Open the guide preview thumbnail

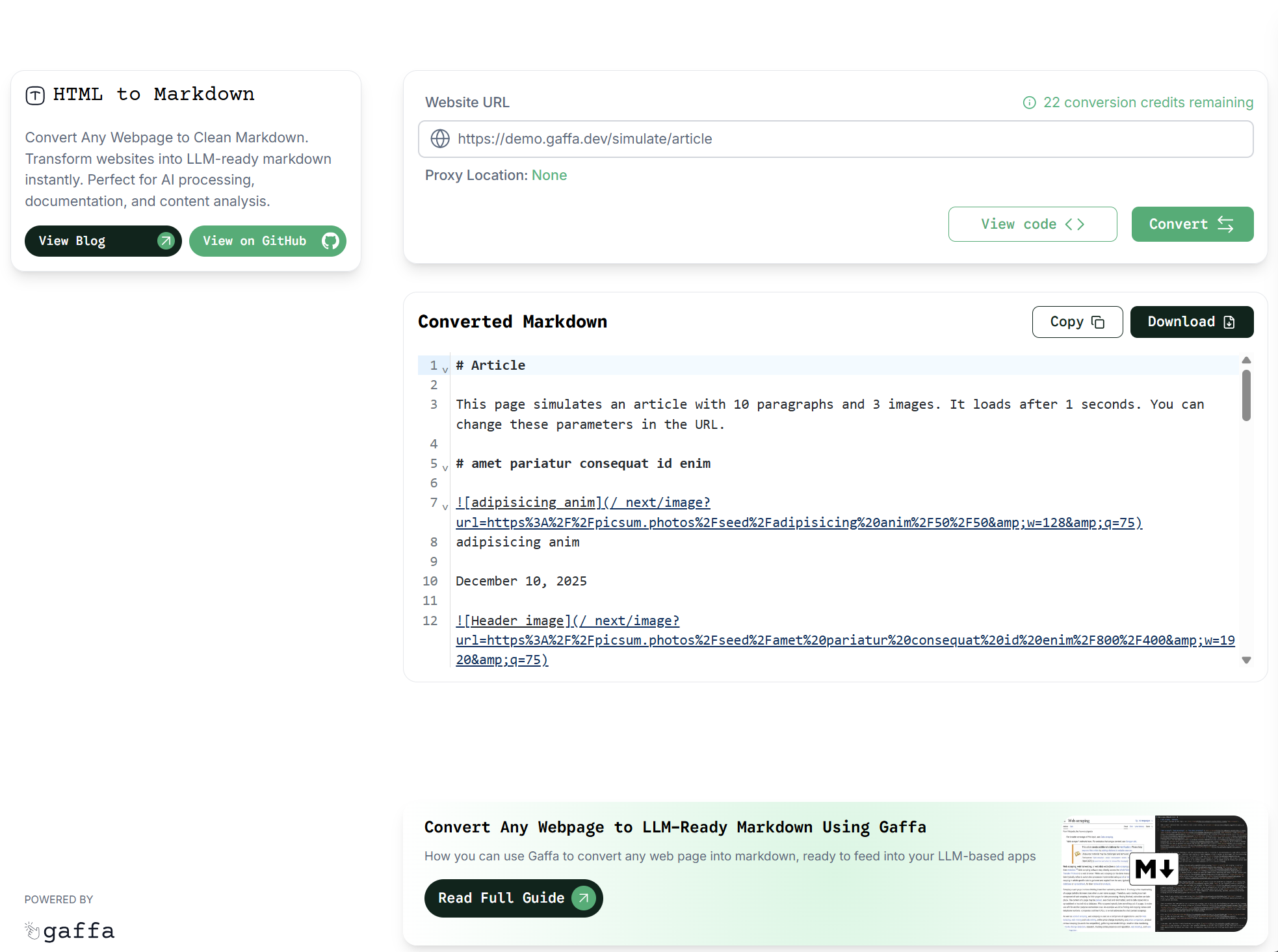[x=1154, y=873]
